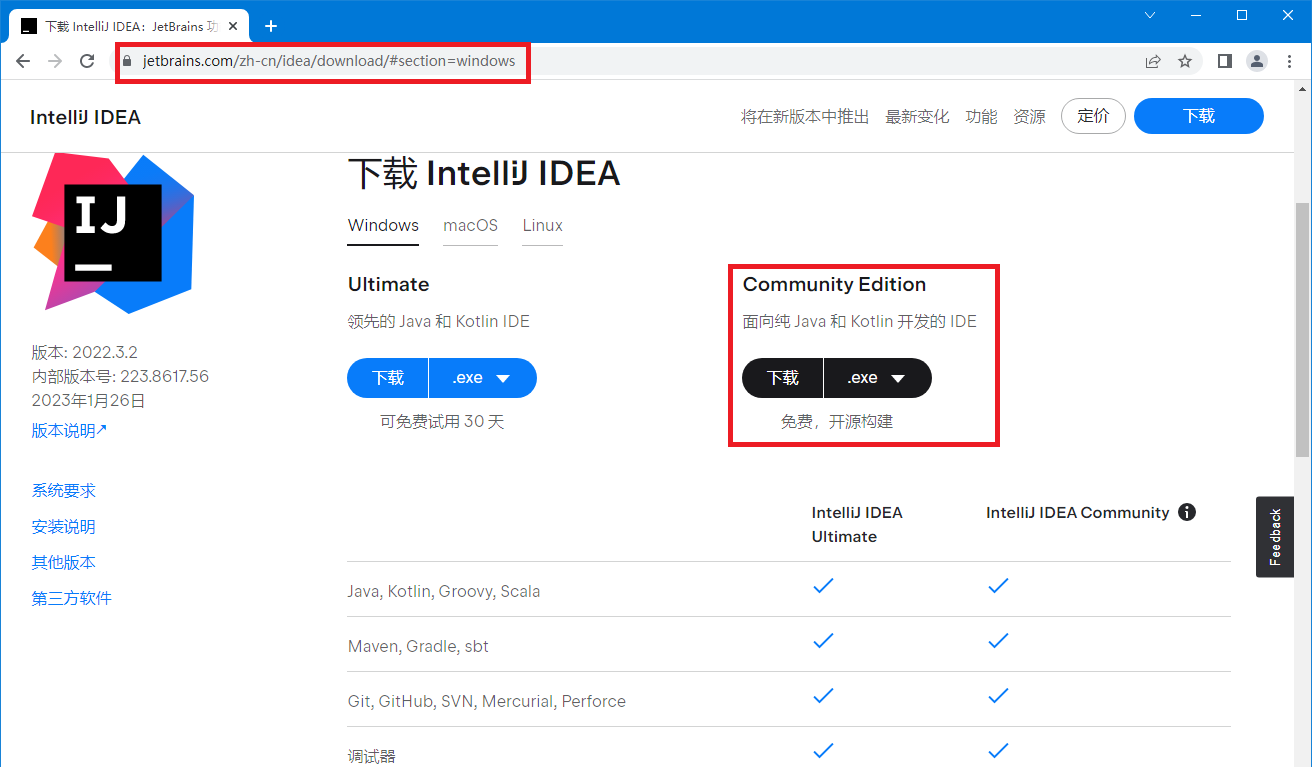Bookmark this page with the star icon
The width and height of the screenshot is (1312, 767).
click(x=1185, y=61)
